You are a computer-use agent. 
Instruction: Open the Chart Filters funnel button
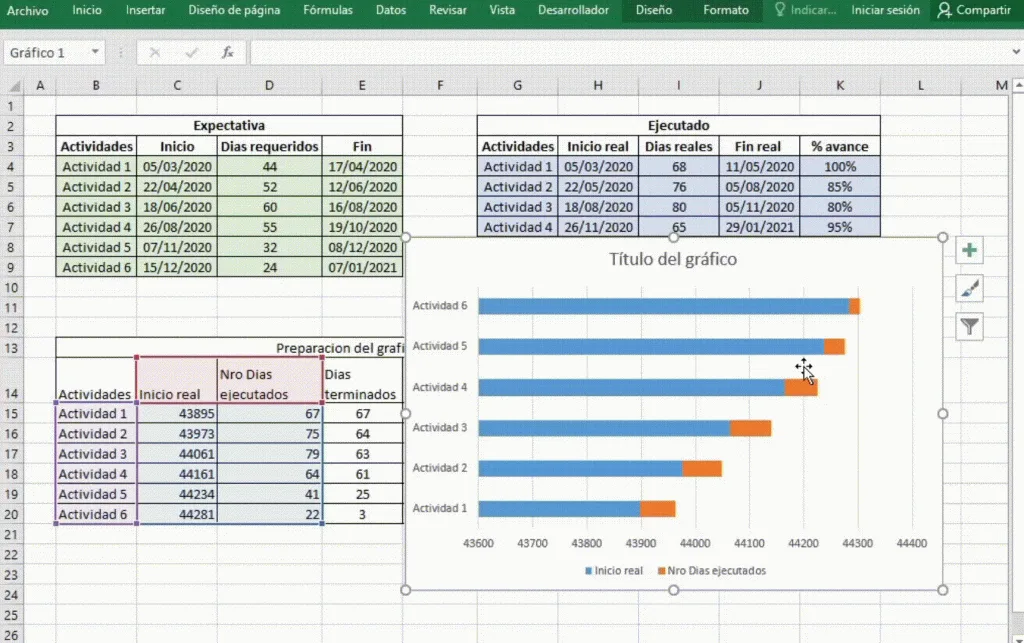click(969, 326)
